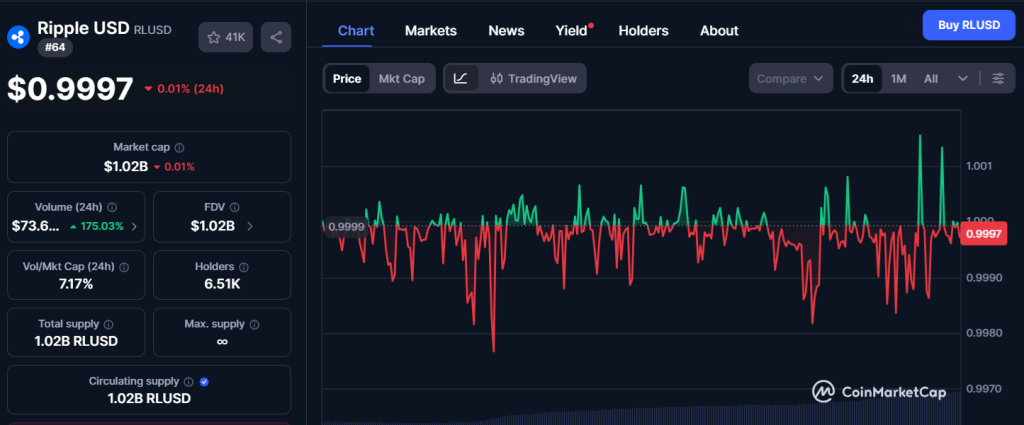The image size is (1024, 425).
Task: Open the News tab
Action: 506,31
